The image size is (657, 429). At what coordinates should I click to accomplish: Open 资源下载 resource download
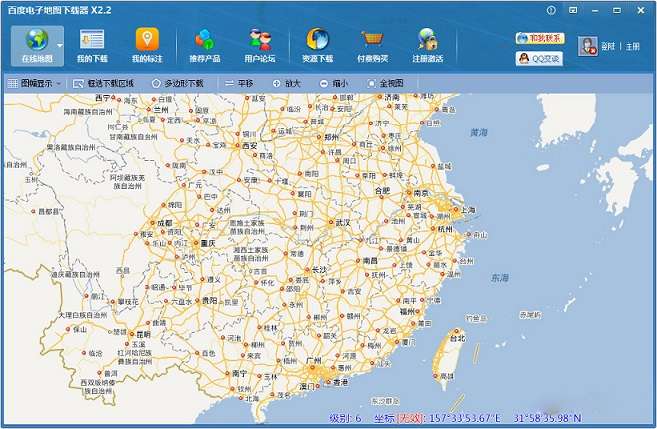point(318,45)
